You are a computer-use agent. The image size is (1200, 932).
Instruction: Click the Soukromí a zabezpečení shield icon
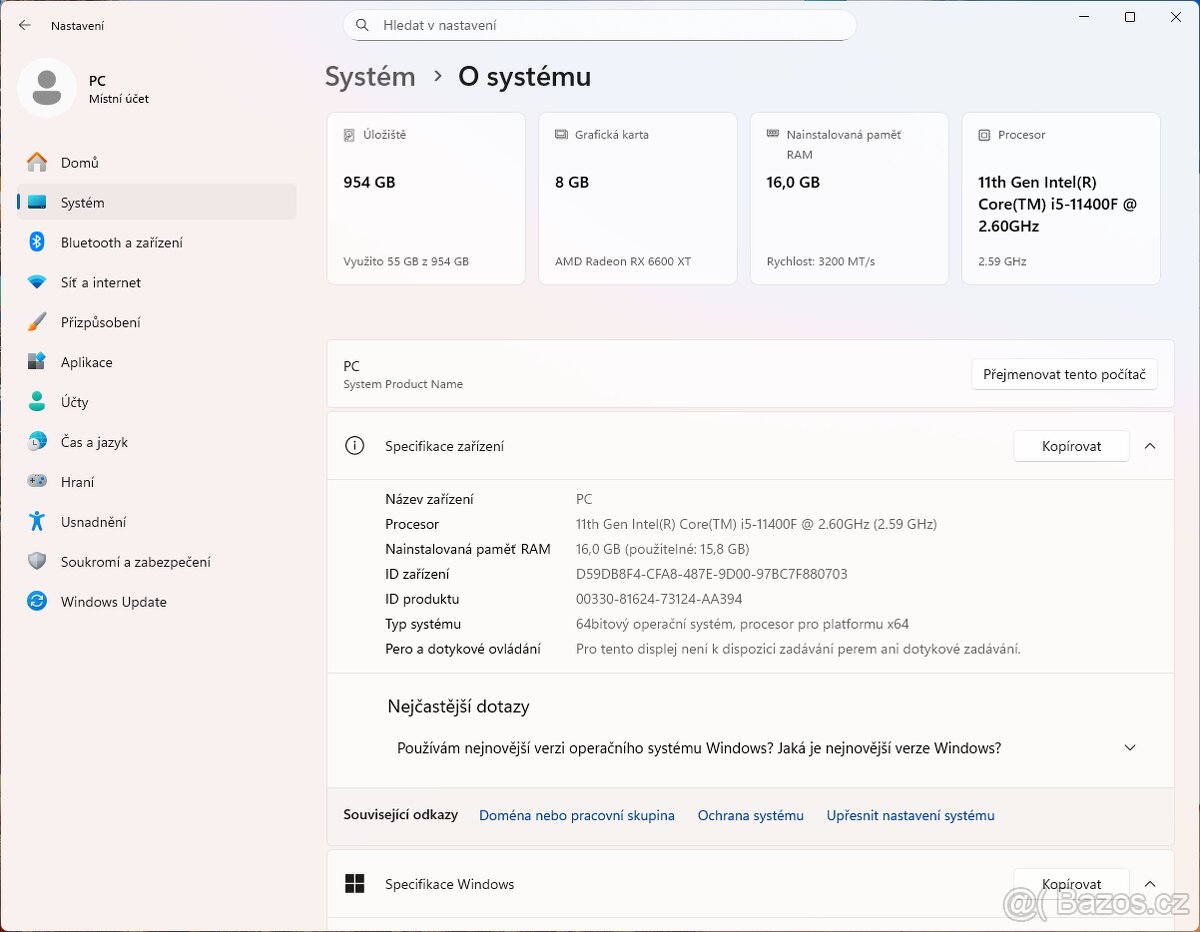click(x=37, y=561)
